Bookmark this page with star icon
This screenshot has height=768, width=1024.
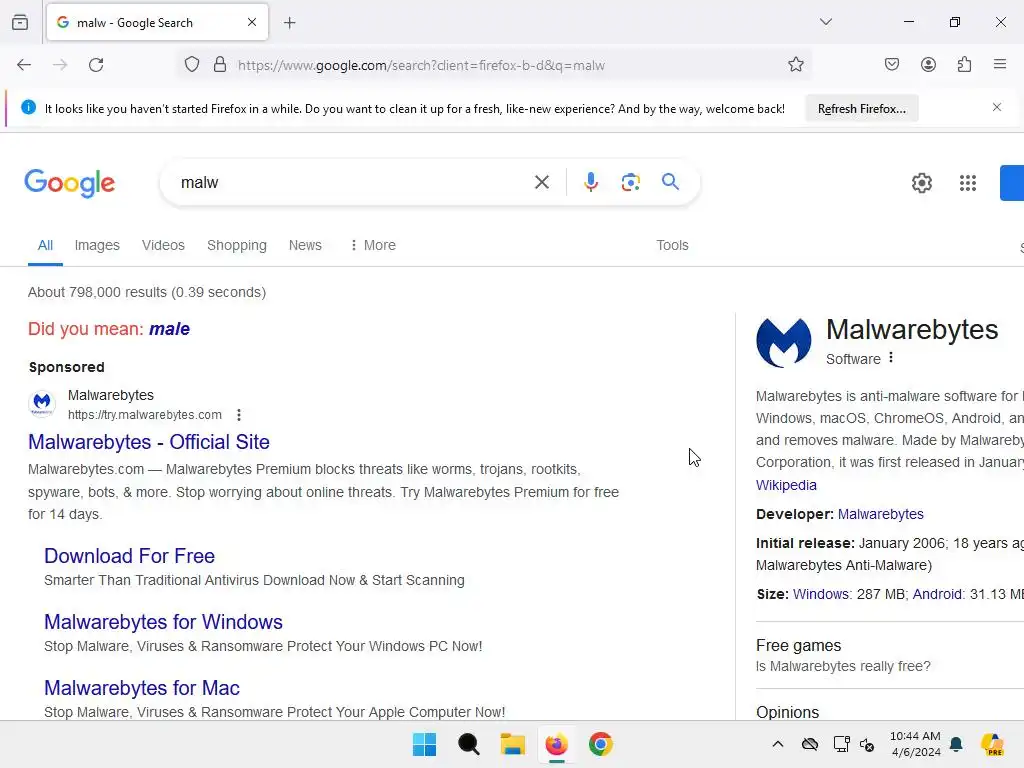[795, 65]
